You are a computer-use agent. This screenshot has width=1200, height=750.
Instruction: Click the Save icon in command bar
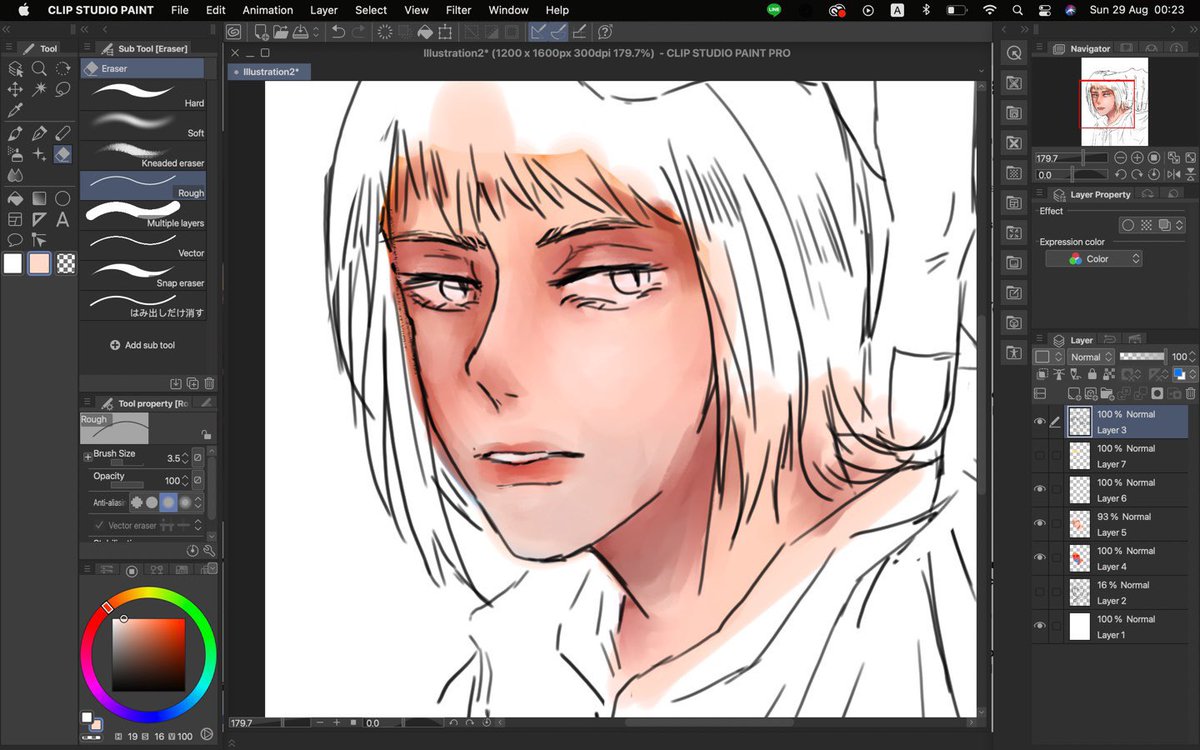click(303, 32)
